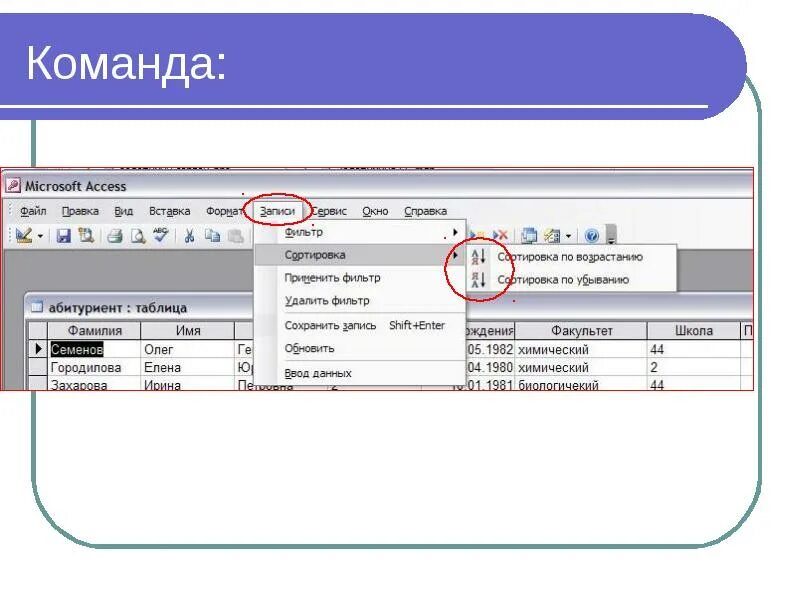Open the Сервис menu
Image resolution: width=800 pixels, height=600 pixels.
[329, 211]
